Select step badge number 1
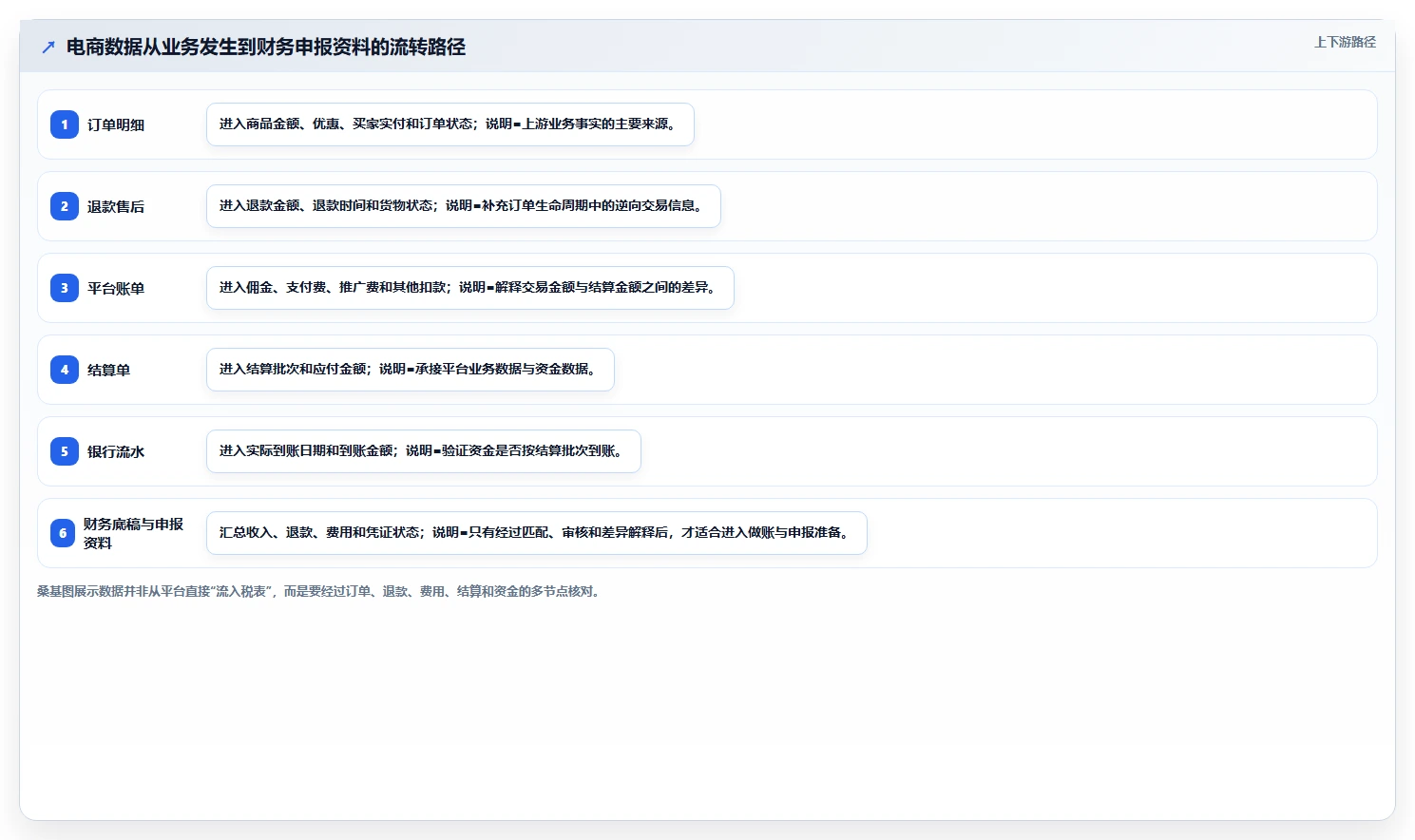 (x=65, y=124)
